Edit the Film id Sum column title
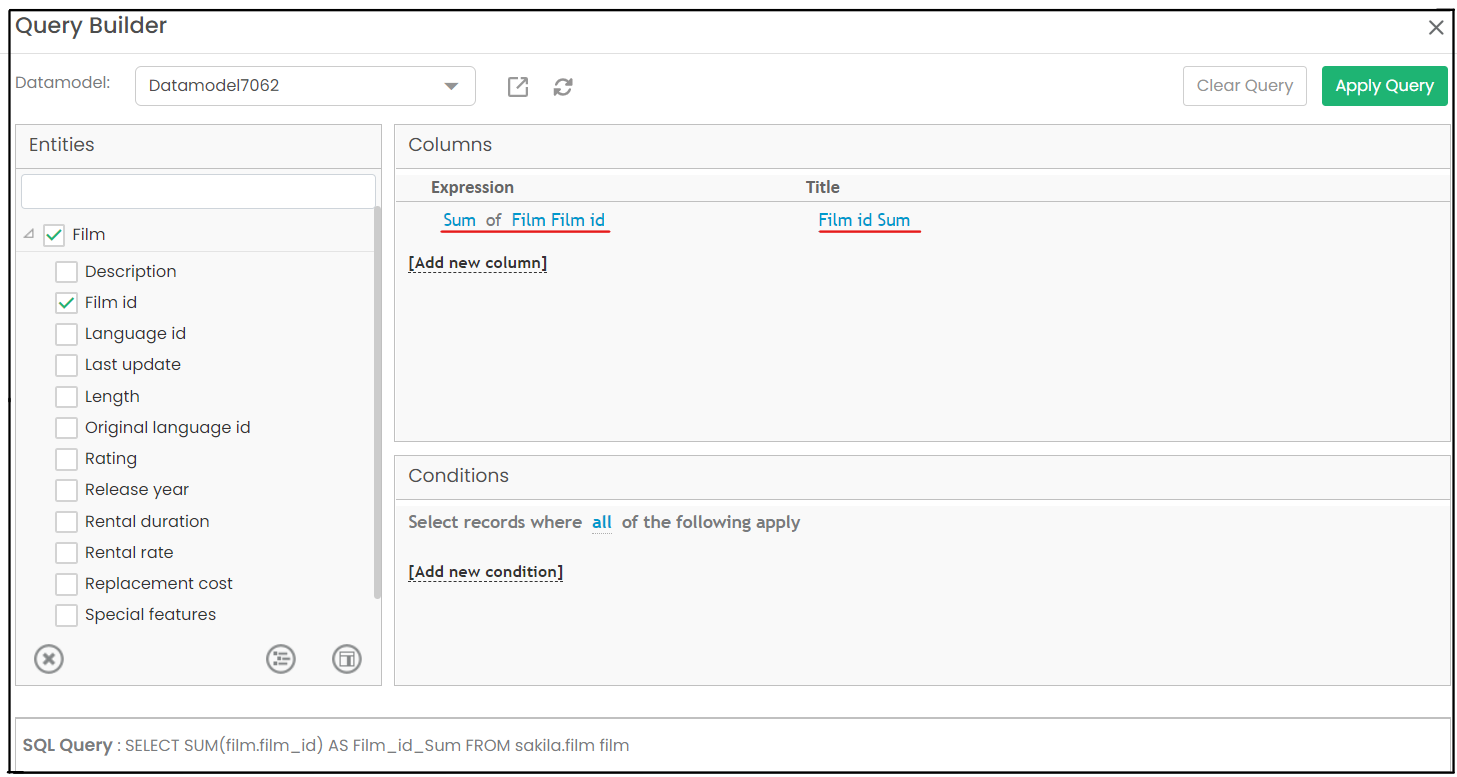1457x777 pixels. [864, 220]
